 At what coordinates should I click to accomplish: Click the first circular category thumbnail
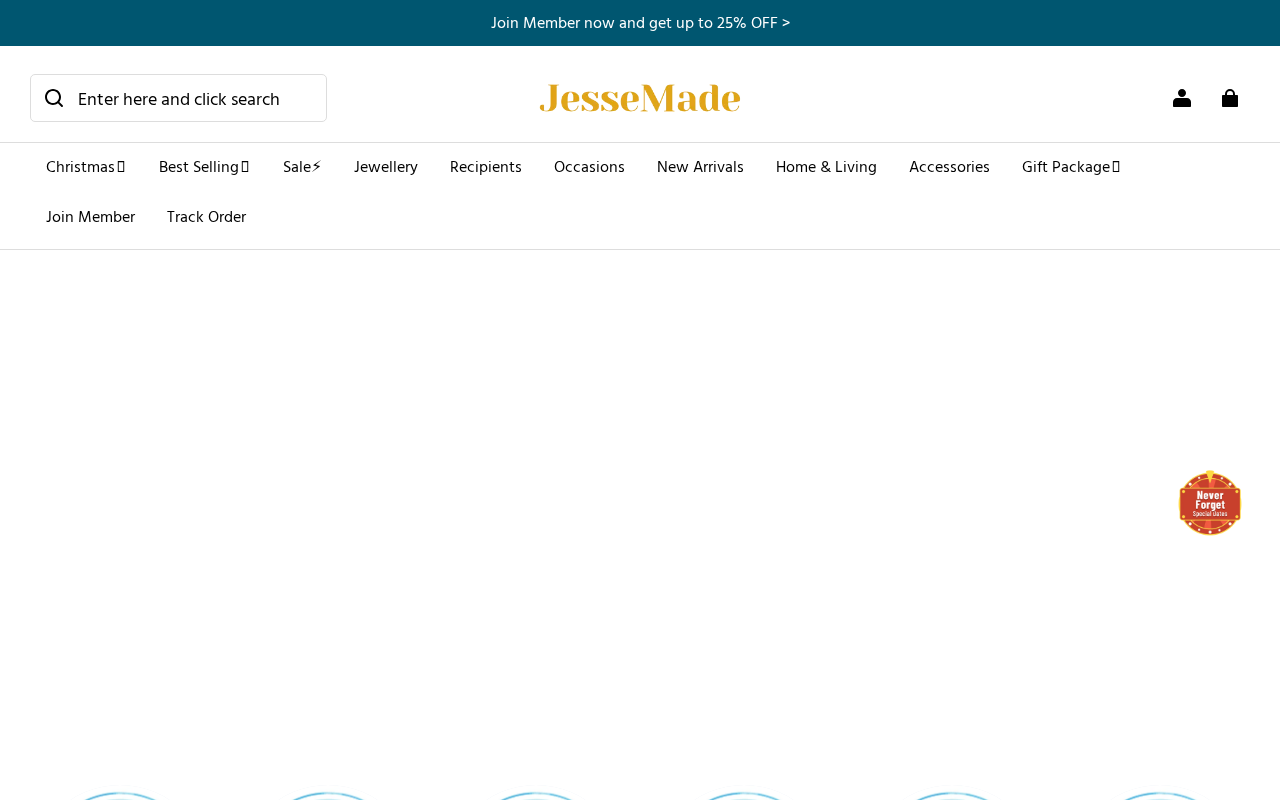(x=120, y=796)
